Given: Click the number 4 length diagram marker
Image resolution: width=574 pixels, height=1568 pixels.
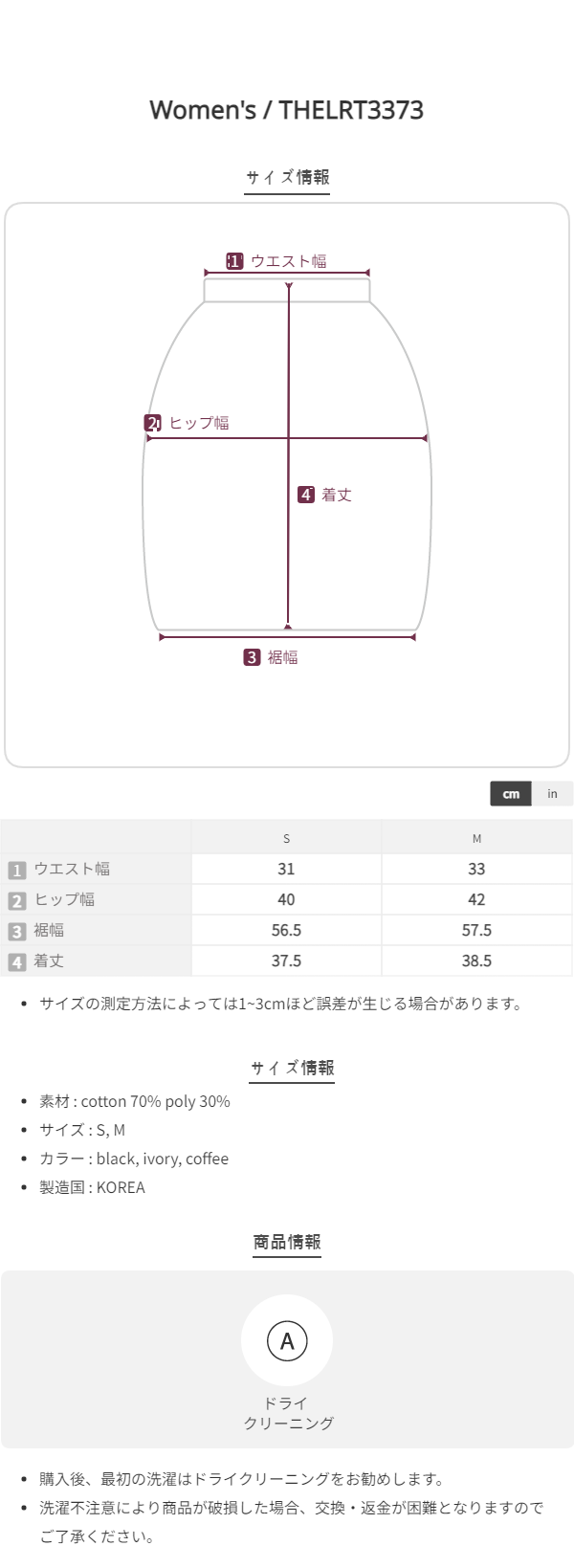Looking at the screenshot, I should point(306,495).
